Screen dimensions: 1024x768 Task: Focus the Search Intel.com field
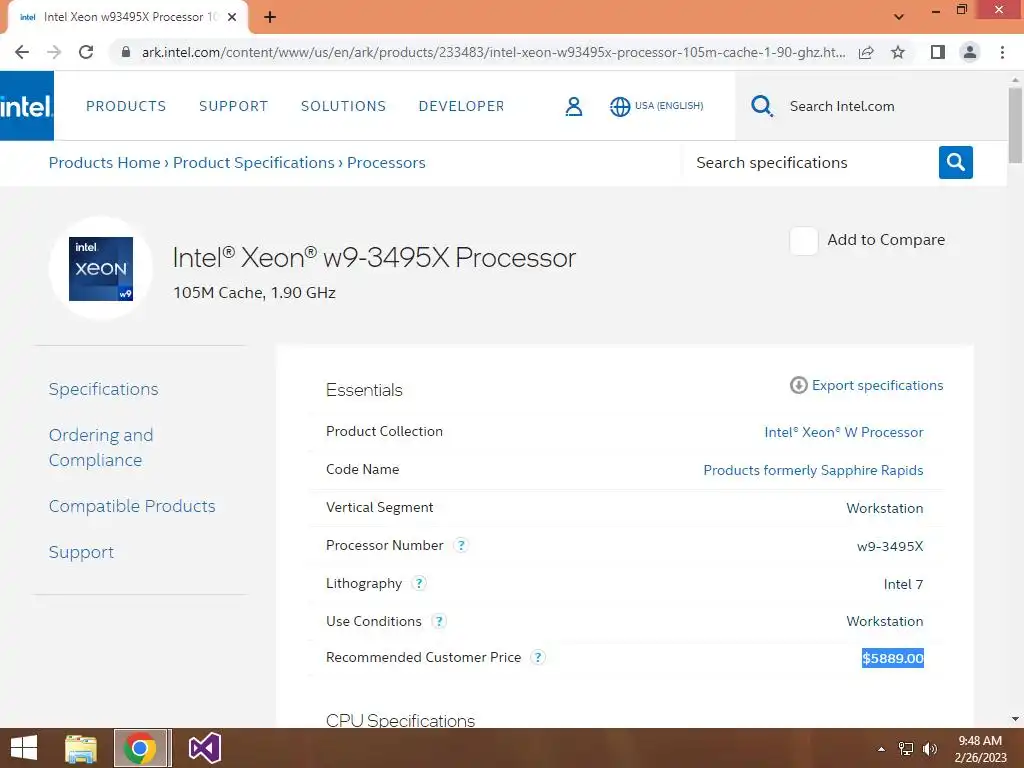[842, 106]
